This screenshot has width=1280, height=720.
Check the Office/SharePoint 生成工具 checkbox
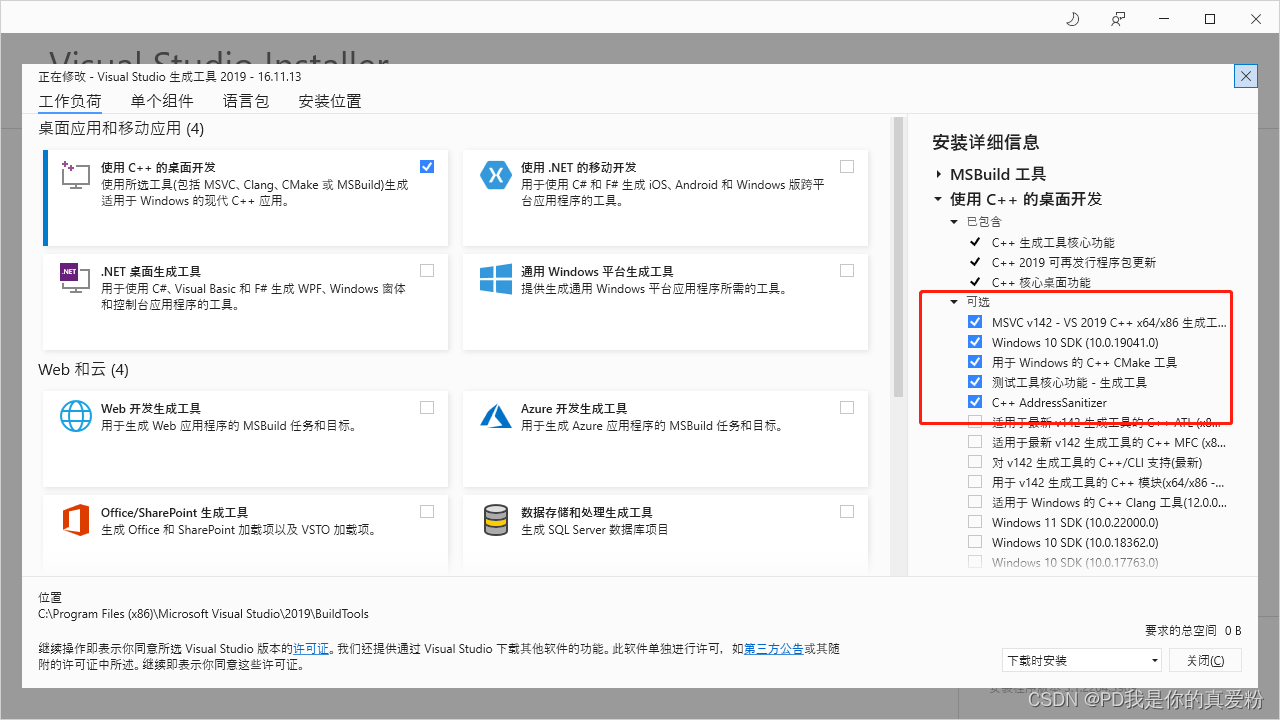(427, 511)
